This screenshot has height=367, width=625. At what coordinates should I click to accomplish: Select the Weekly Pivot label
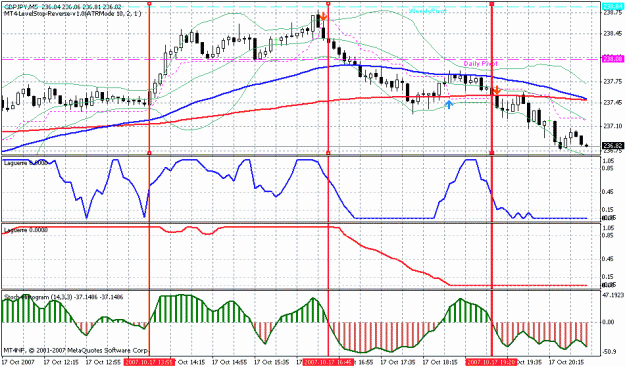tap(428, 11)
